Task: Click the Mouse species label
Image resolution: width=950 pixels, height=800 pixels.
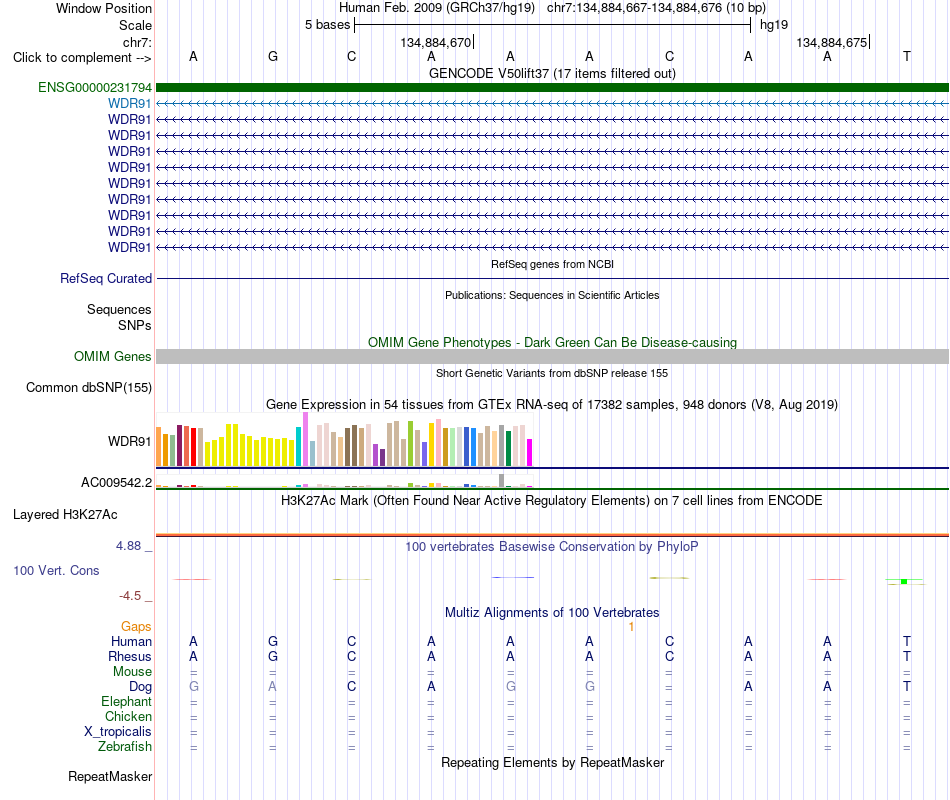Action: [x=132, y=672]
